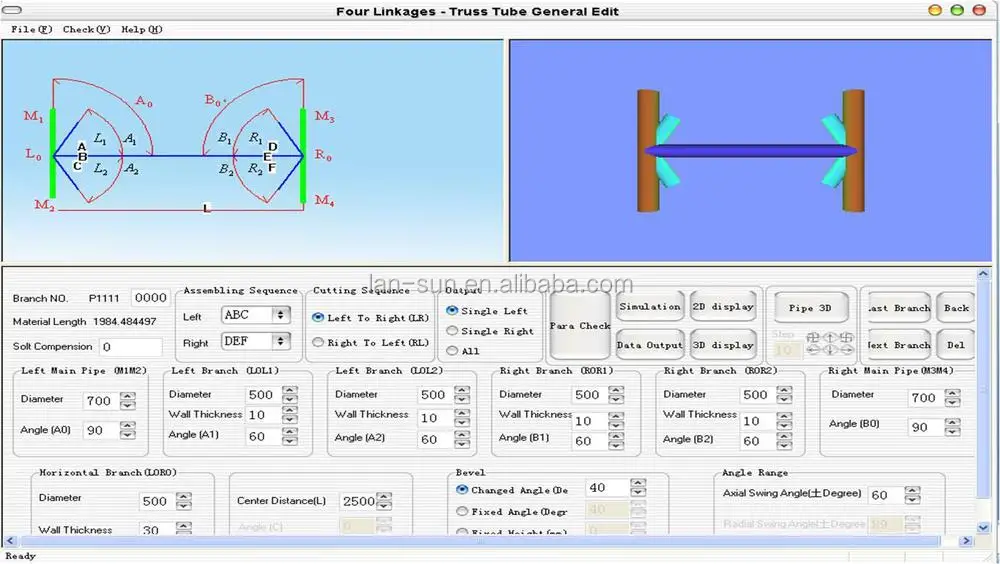The width and height of the screenshot is (1000, 564).
Task: Open the Pipe 3D view
Action: 810,308
